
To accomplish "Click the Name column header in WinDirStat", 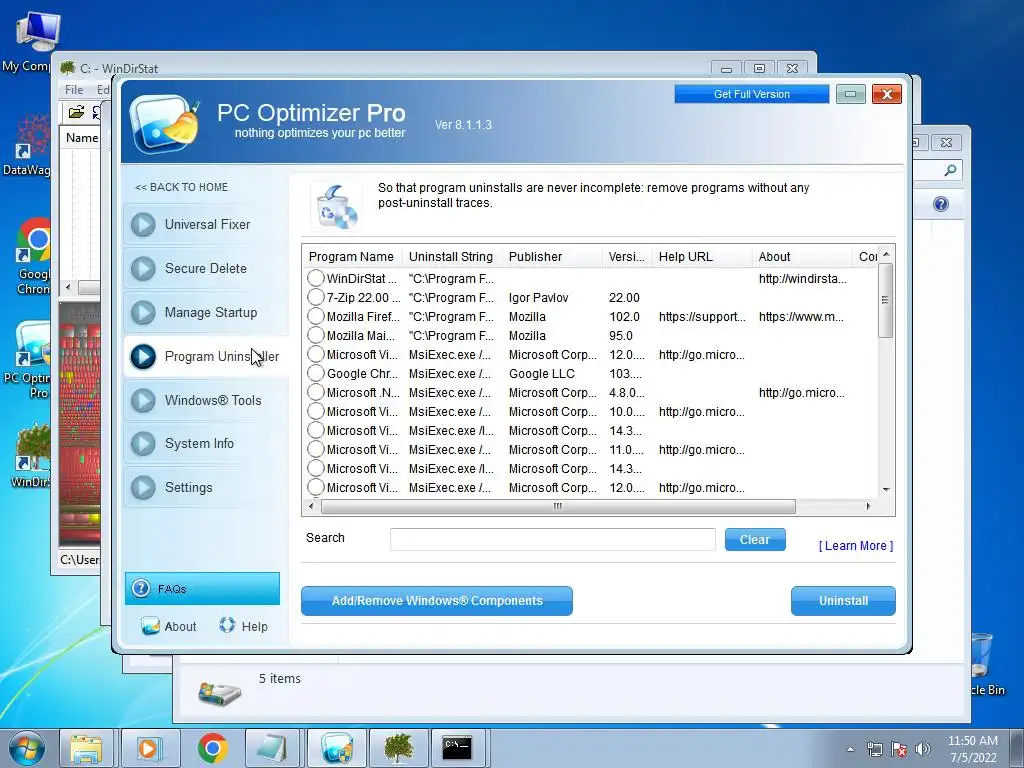I will click(x=82, y=138).
